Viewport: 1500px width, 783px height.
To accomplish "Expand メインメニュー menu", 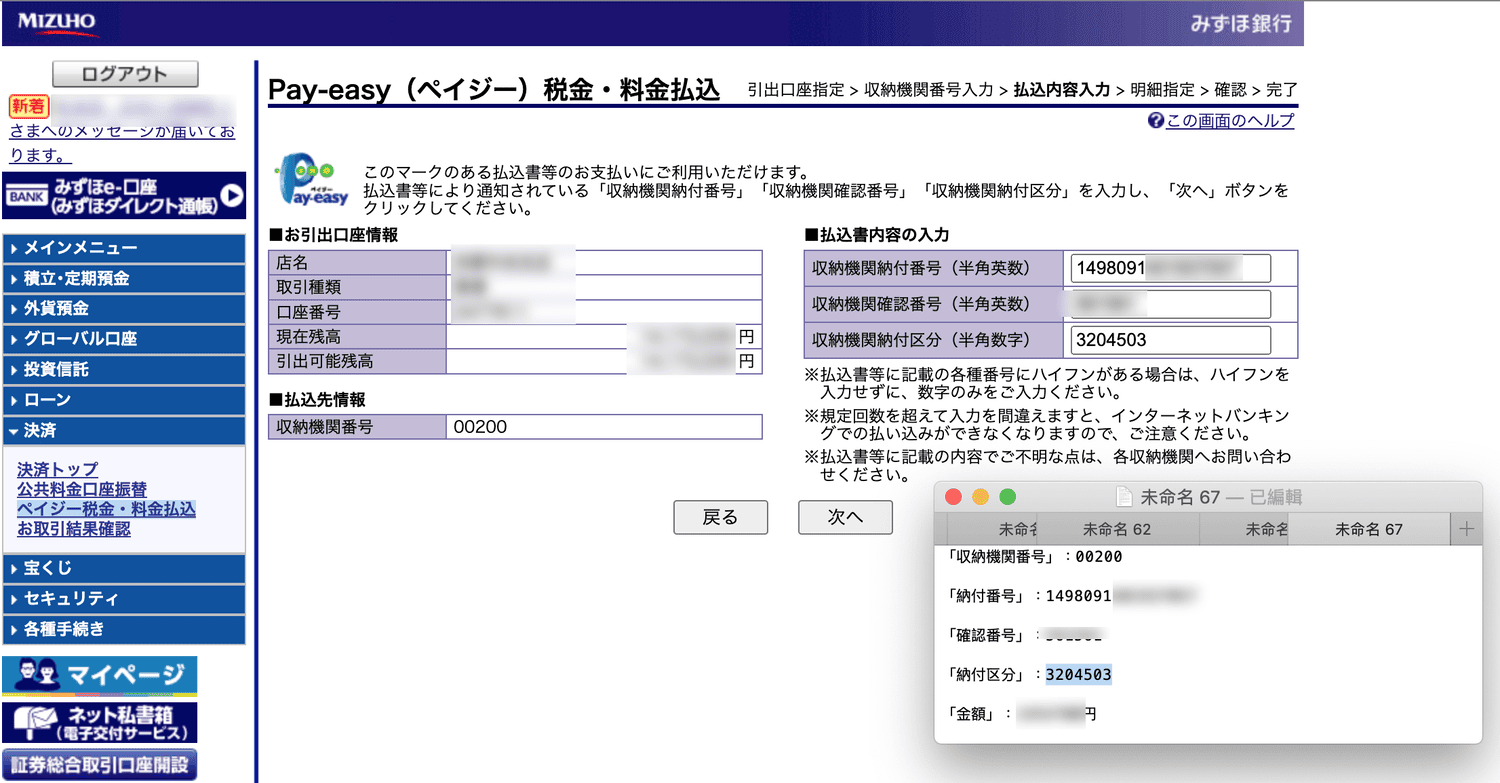I will tap(124, 248).
